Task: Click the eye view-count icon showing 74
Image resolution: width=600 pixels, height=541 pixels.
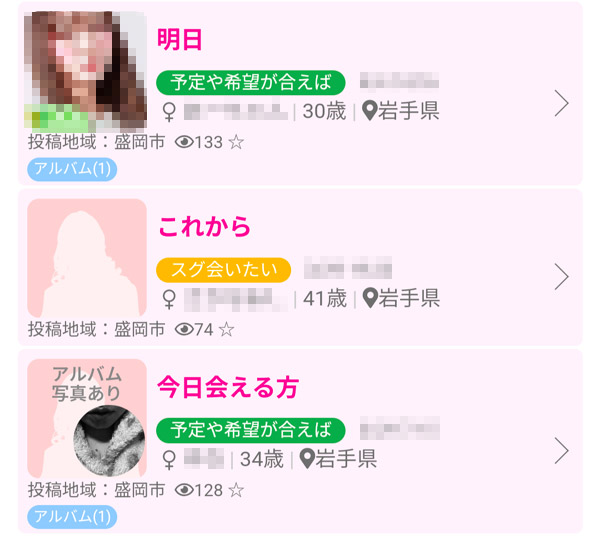Action: coord(184,329)
